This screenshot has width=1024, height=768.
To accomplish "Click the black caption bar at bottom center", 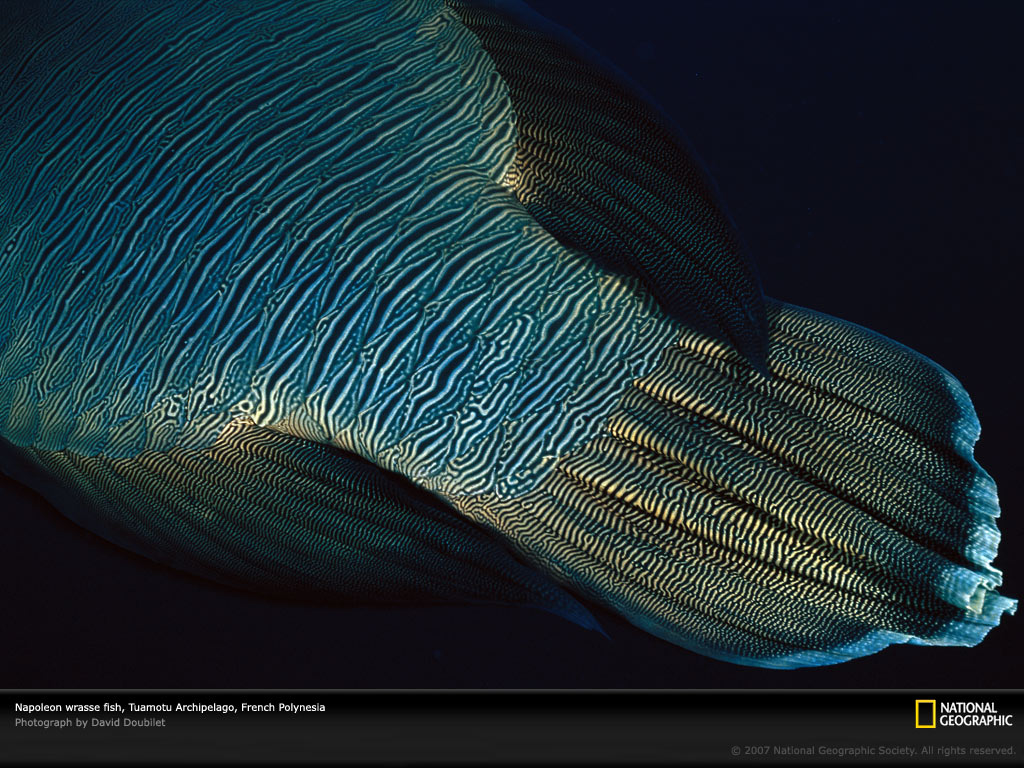I will (x=512, y=728).
